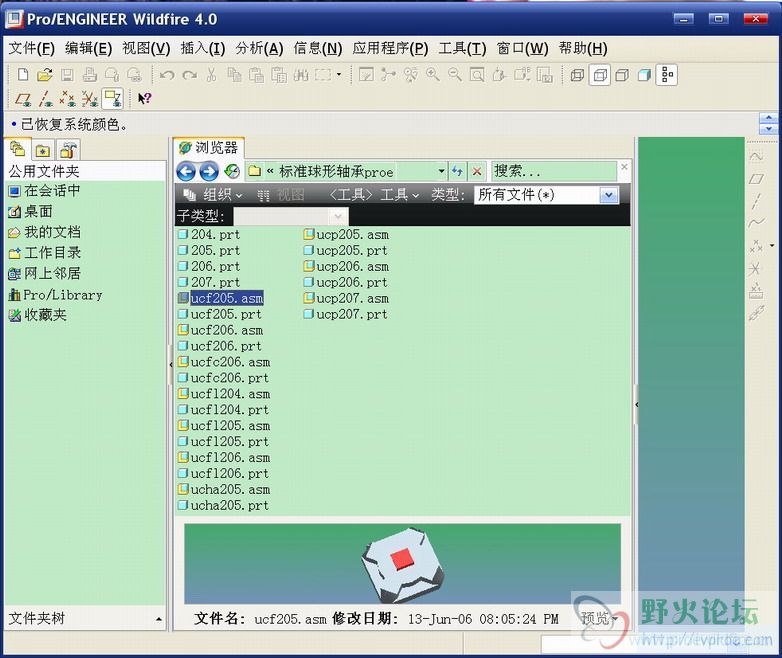Viewport: 782px width, 658px height.
Task: Open the 预览 dropdown
Action: (599, 619)
